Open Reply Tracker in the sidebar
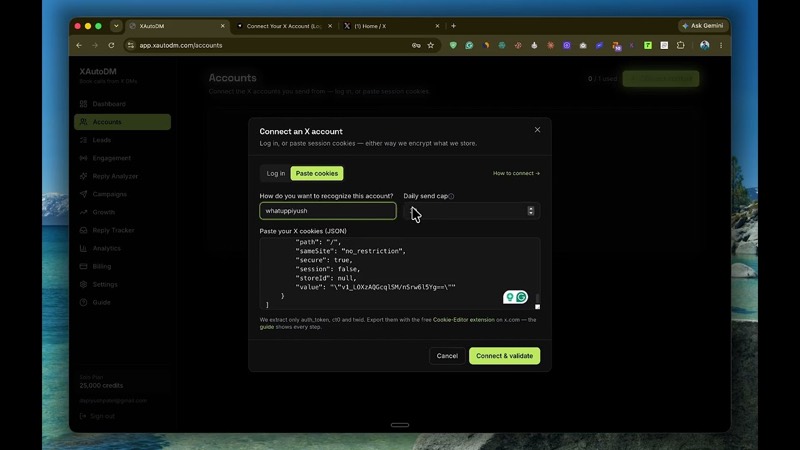 [x=122, y=230]
